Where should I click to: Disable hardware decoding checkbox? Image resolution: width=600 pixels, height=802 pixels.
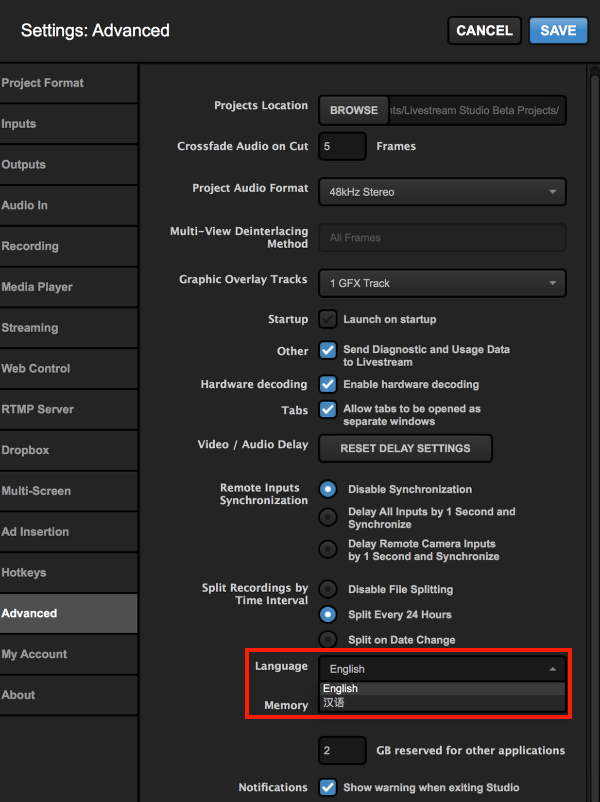tap(327, 384)
